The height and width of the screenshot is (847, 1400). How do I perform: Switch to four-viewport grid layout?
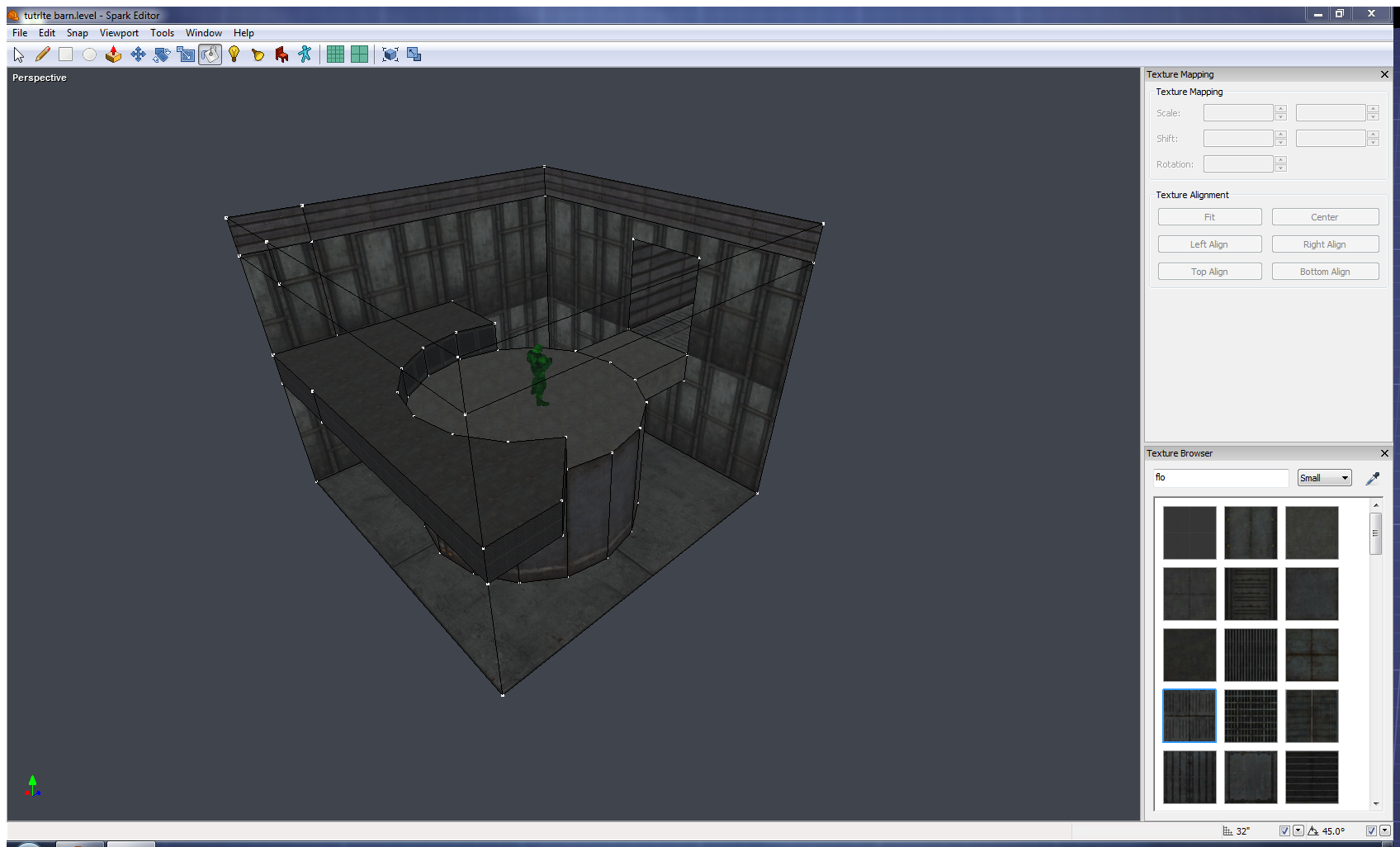[335, 54]
